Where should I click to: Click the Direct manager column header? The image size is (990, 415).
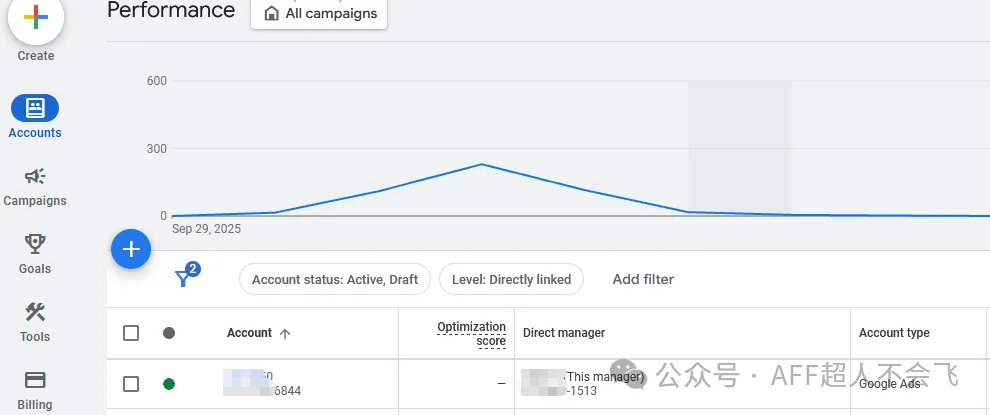click(564, 333)
